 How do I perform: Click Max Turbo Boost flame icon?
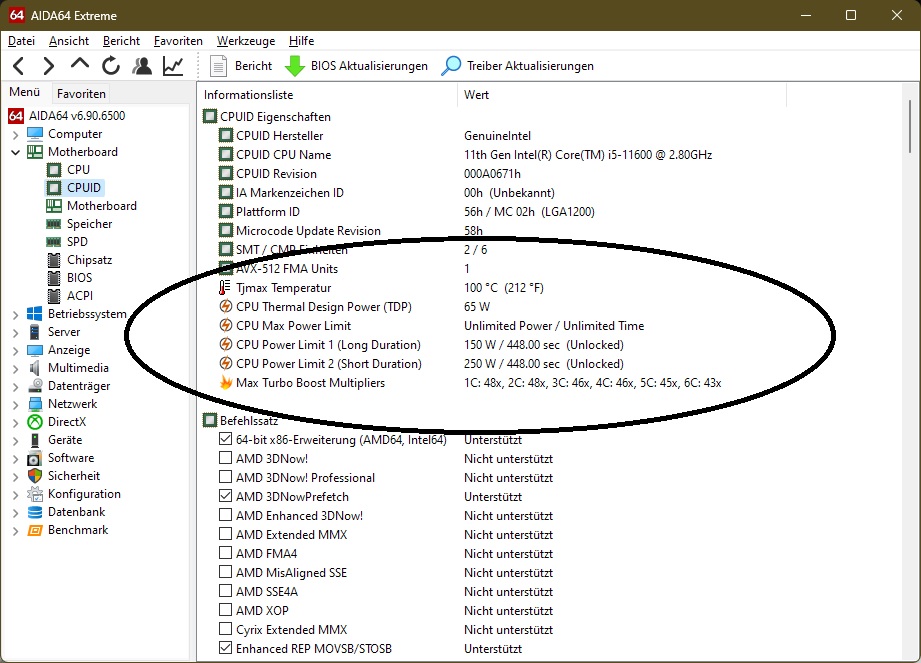pos(226,383)
